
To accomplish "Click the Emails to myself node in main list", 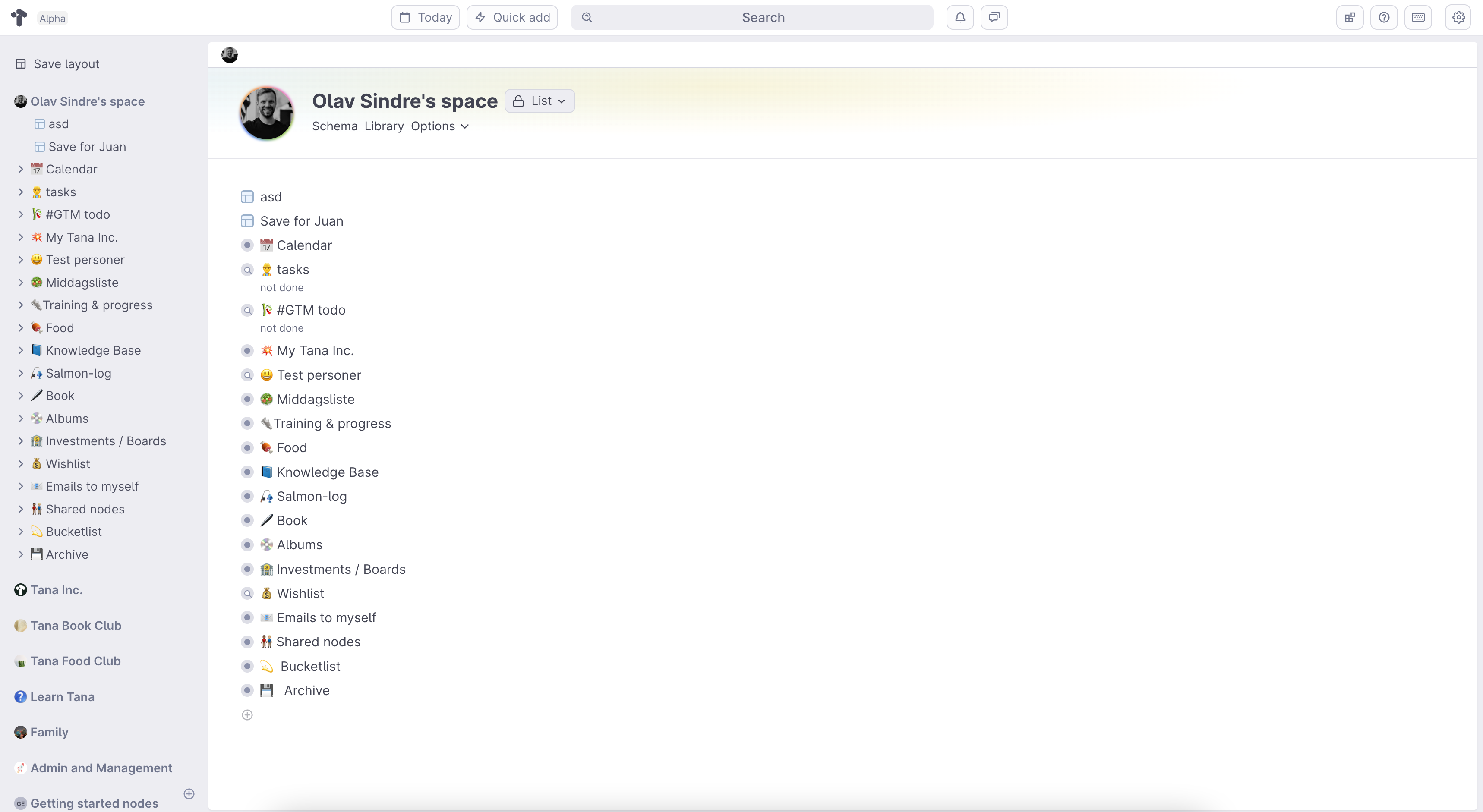I will [326, 617].
